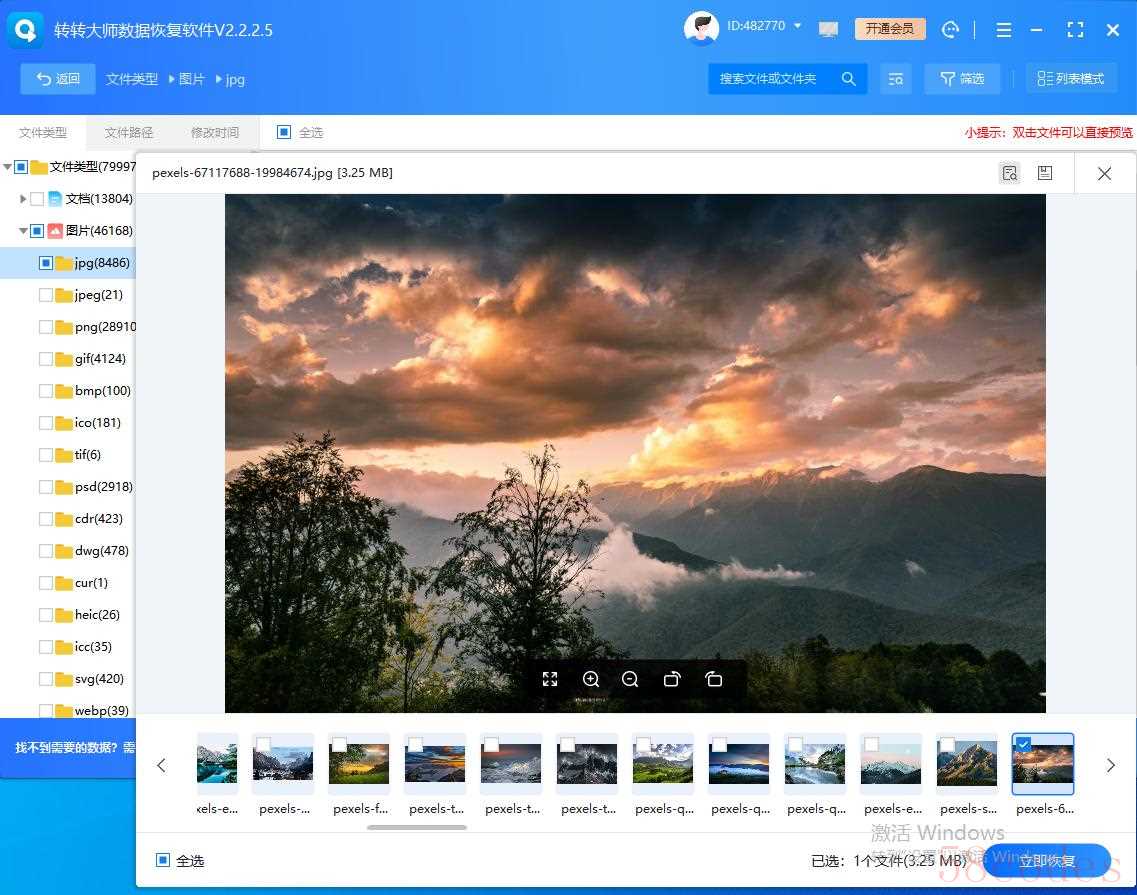Click the 开通会员 membership button
Viewport: 1137px width, 895px height.
[890, 29]
